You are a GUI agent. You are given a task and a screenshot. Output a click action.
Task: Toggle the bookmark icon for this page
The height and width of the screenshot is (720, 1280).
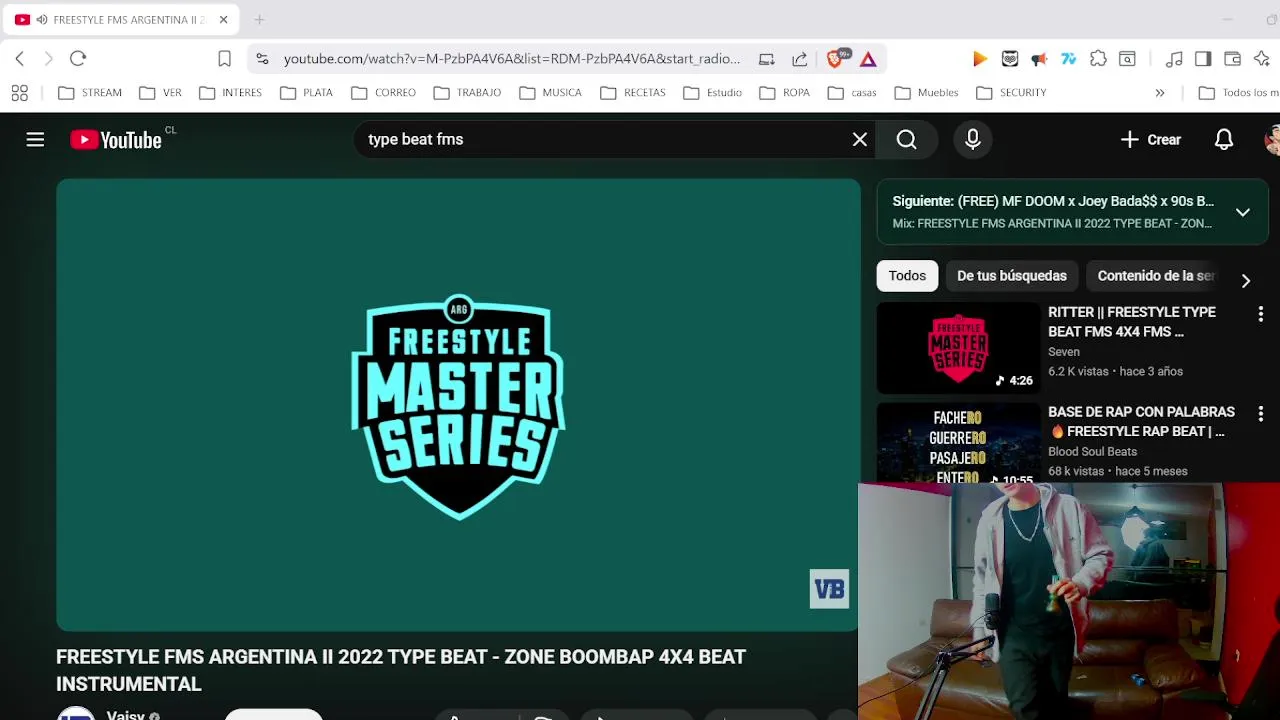pos(224,59)
